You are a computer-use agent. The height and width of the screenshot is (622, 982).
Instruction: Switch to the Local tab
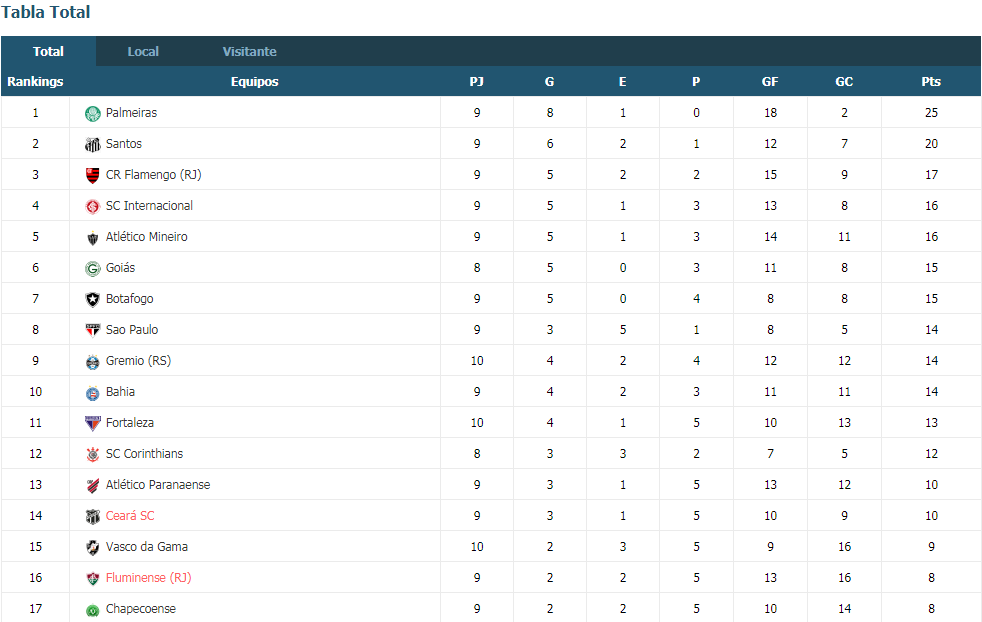coord(143,51)
